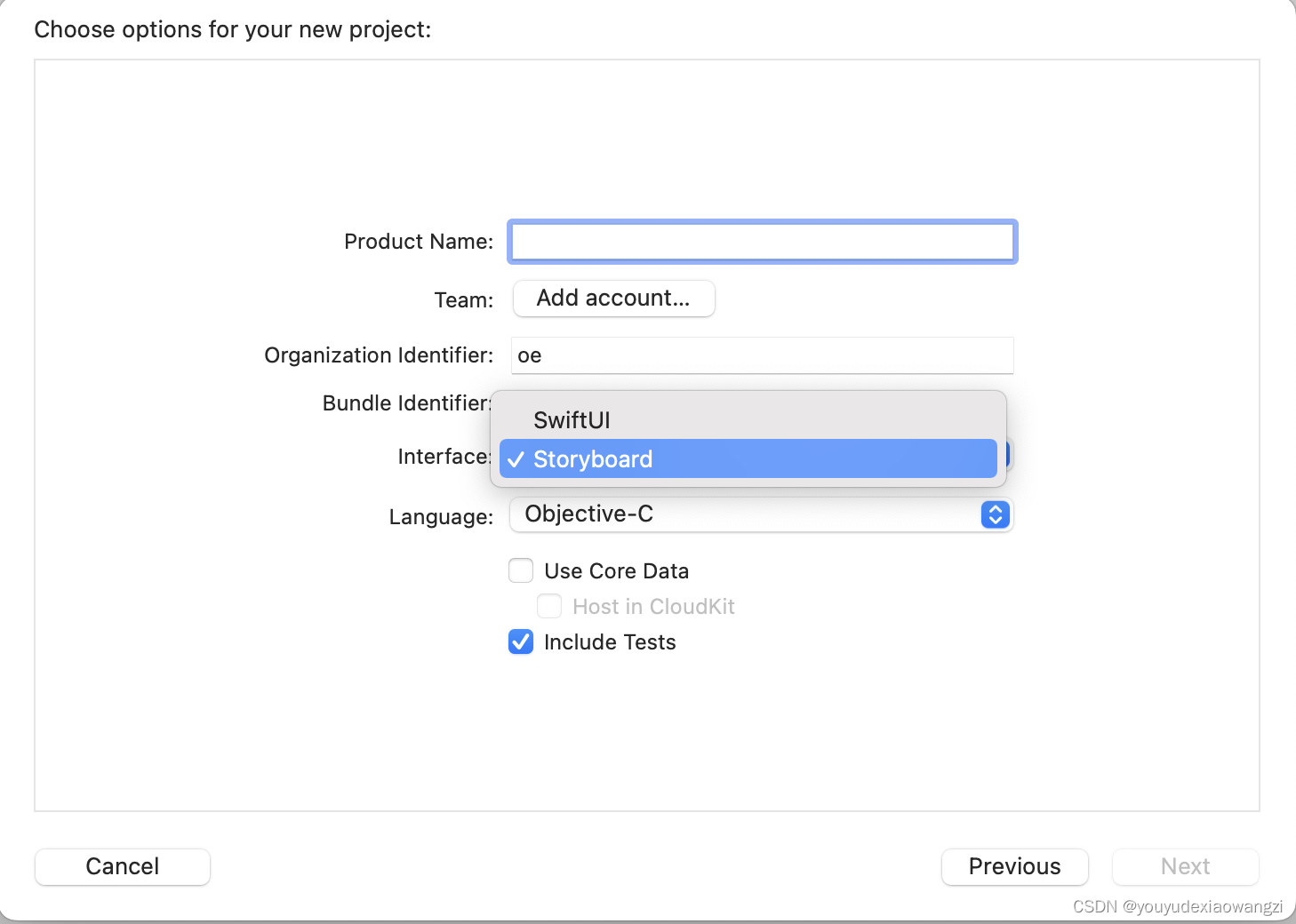Click the Host in CloudKit checkbox
1296x924 pixels.
tap(549, 606)
